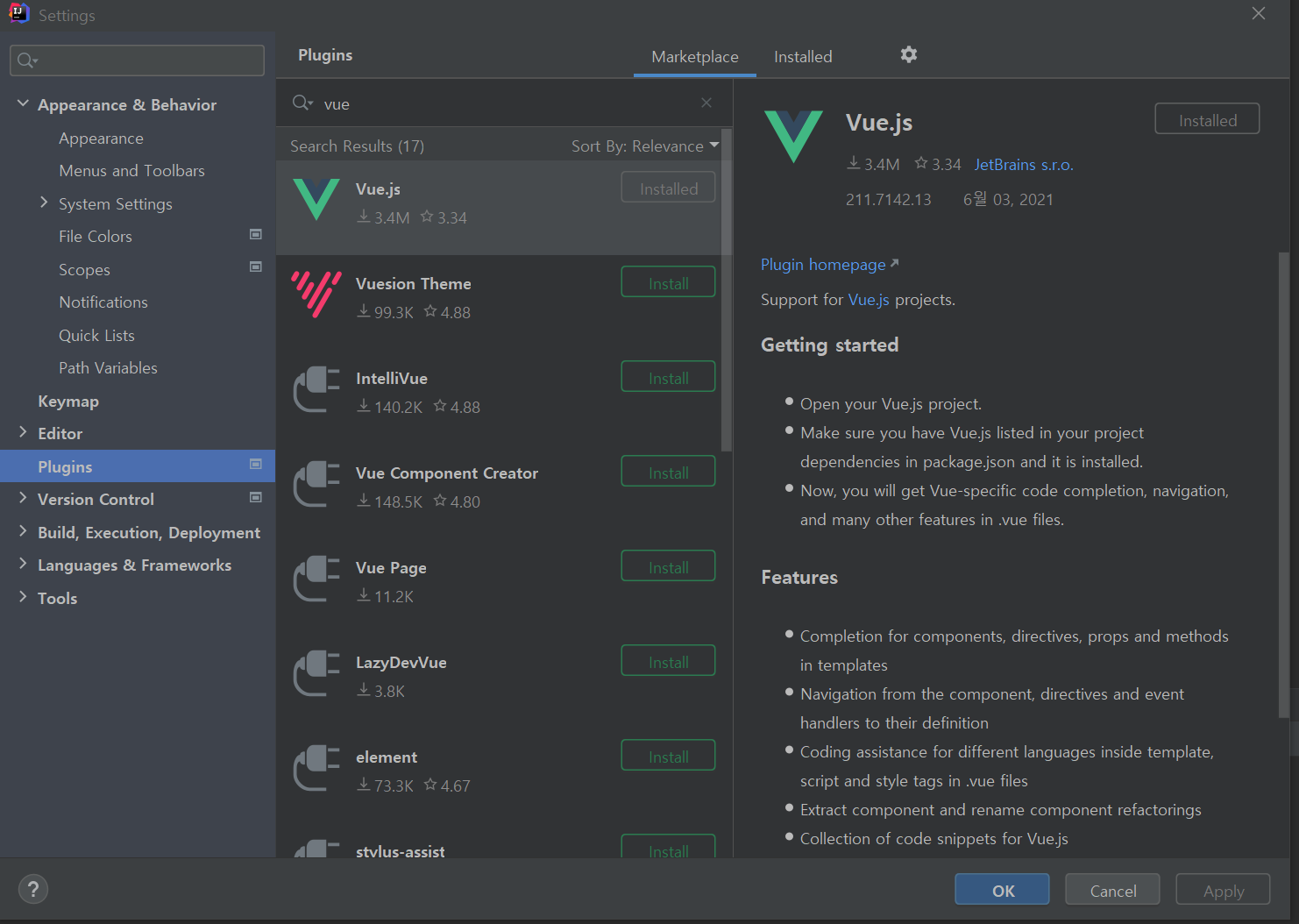Select stylus-assist plugin entry

click(504, 847)
